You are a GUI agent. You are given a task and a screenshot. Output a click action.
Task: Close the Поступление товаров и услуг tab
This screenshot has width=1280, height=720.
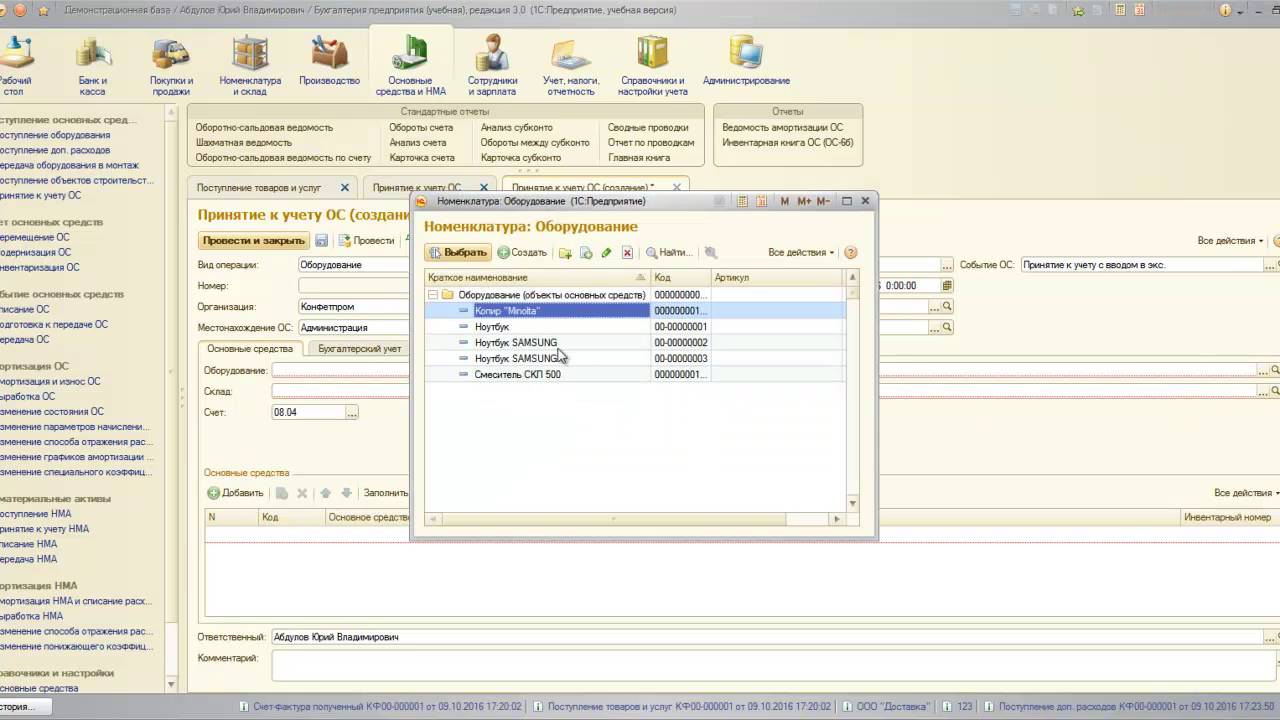coord(345,187)
